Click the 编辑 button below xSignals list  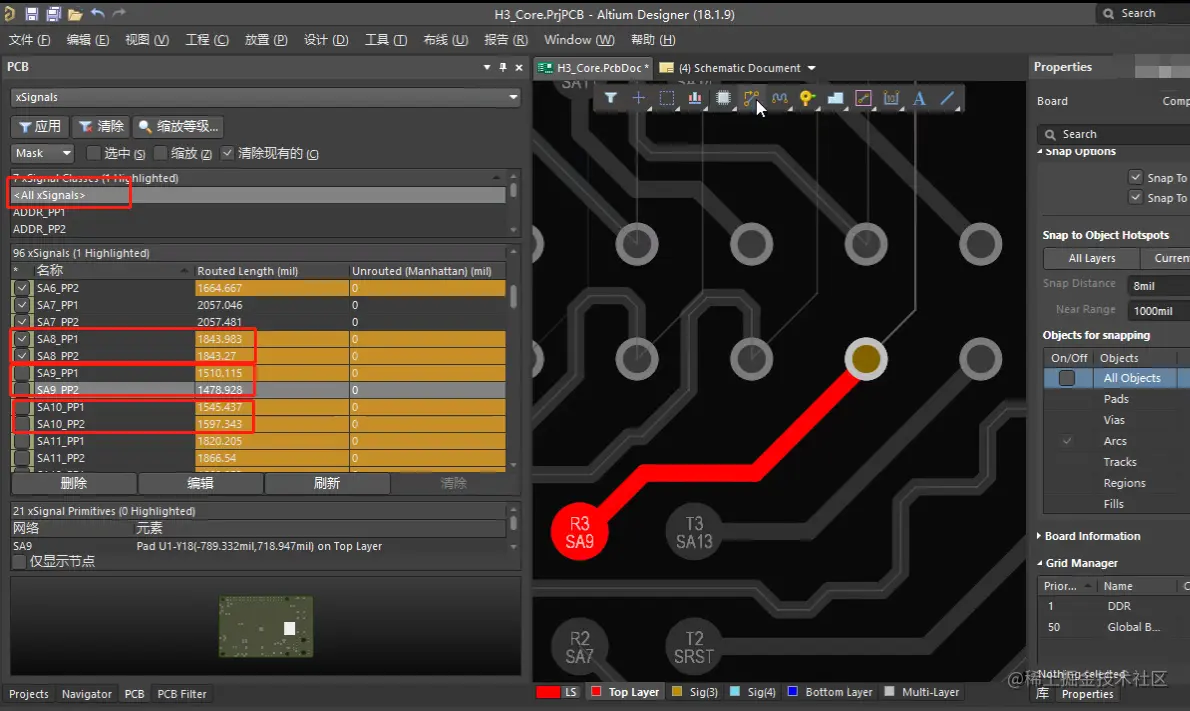pos(200,483)
